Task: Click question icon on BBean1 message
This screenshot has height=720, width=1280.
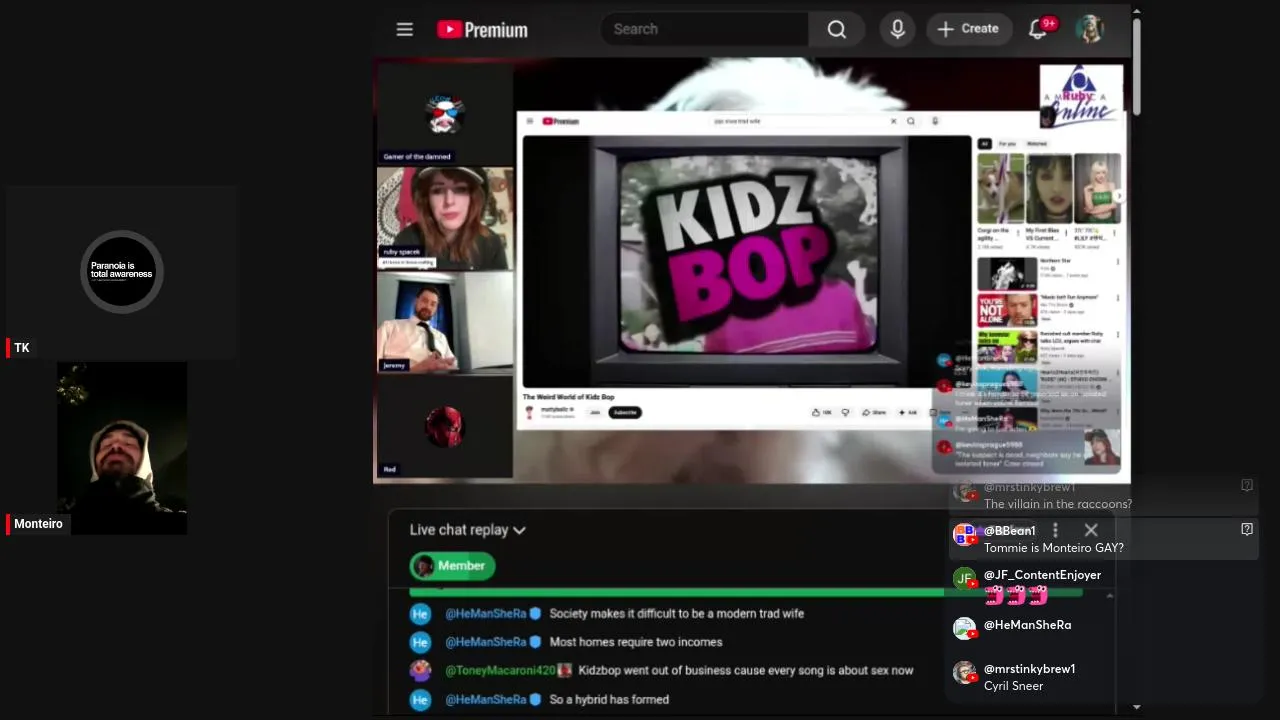Action: [1247, 529]
